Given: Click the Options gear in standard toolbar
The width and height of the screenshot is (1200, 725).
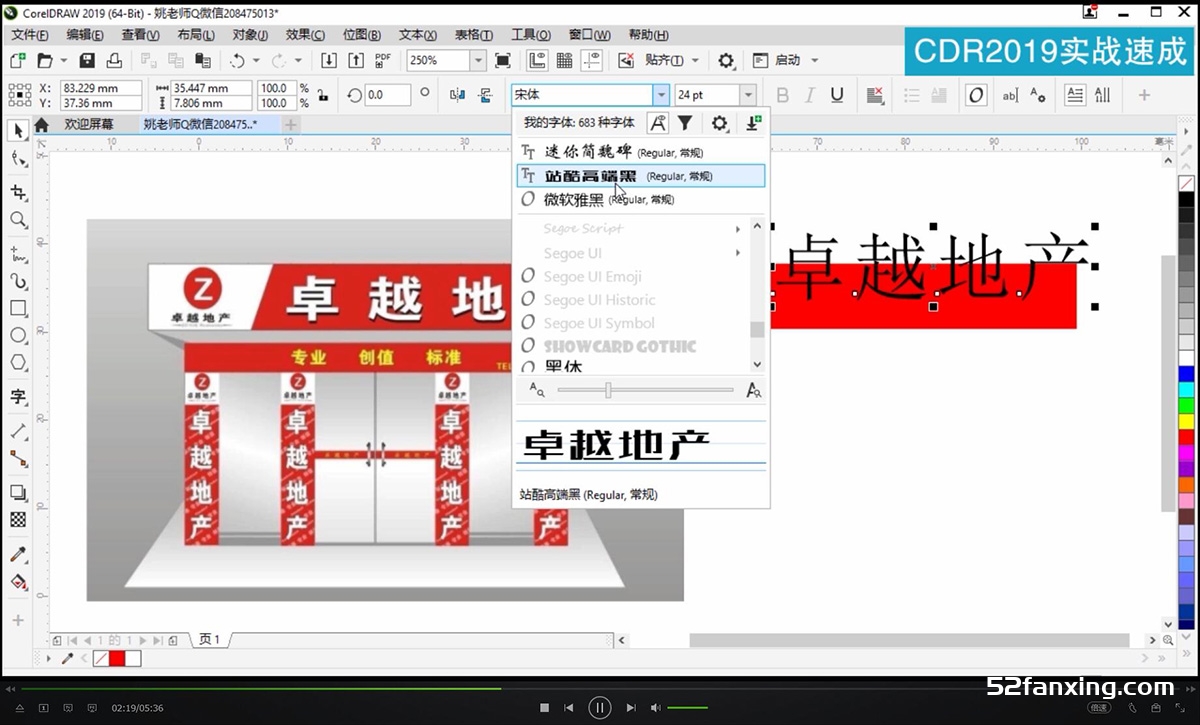Looking at the screenshot, I should point(726,60).
